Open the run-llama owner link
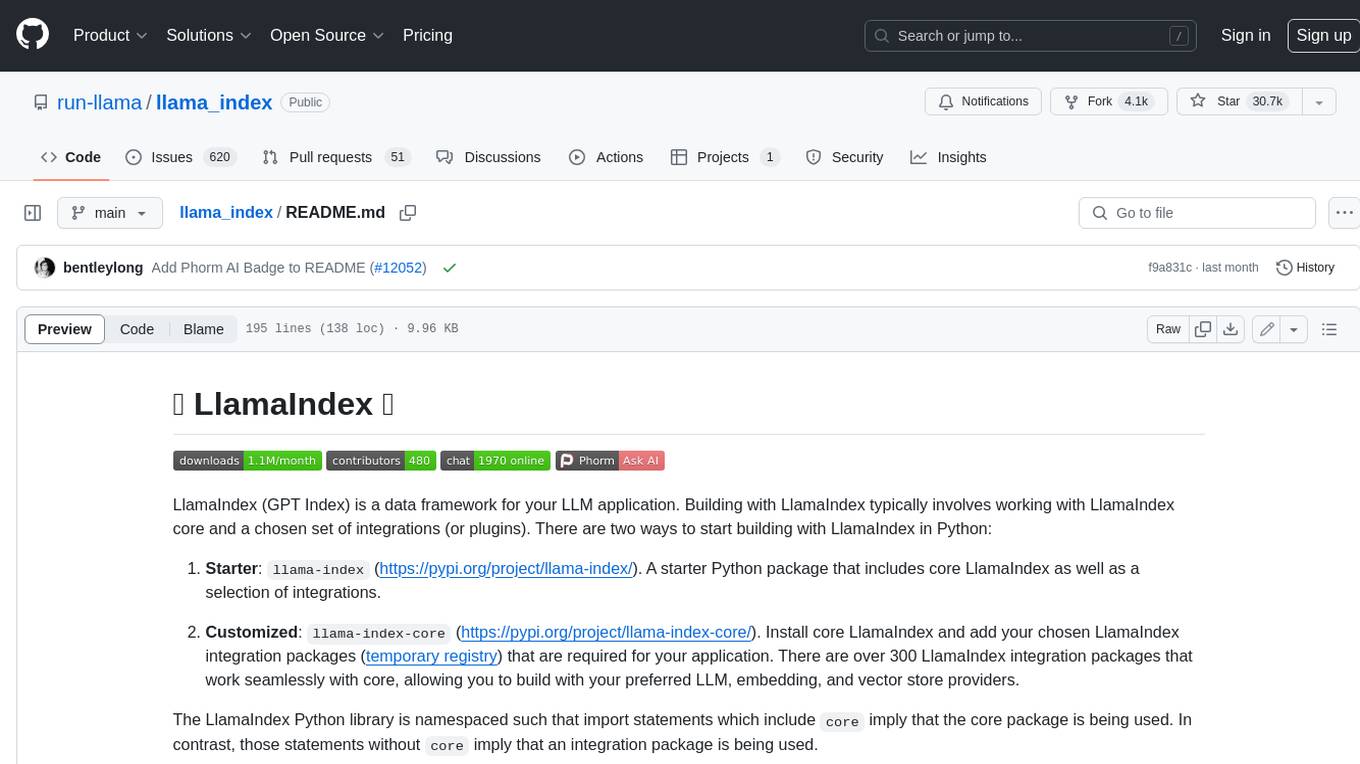 (99, 102)
